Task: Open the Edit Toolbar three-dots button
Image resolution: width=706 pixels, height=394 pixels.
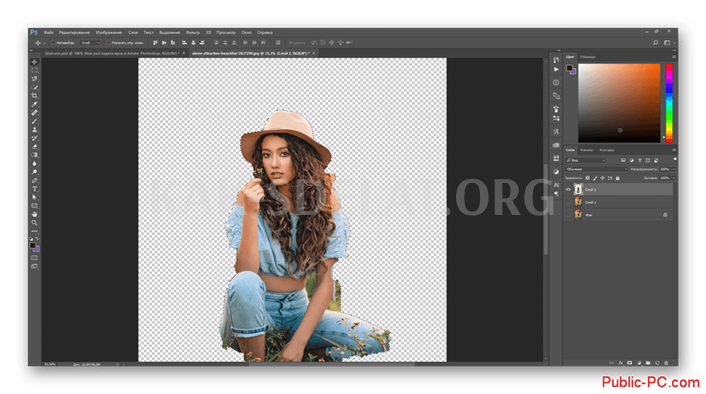Action: pyautogui.click(x=35, y=231)
